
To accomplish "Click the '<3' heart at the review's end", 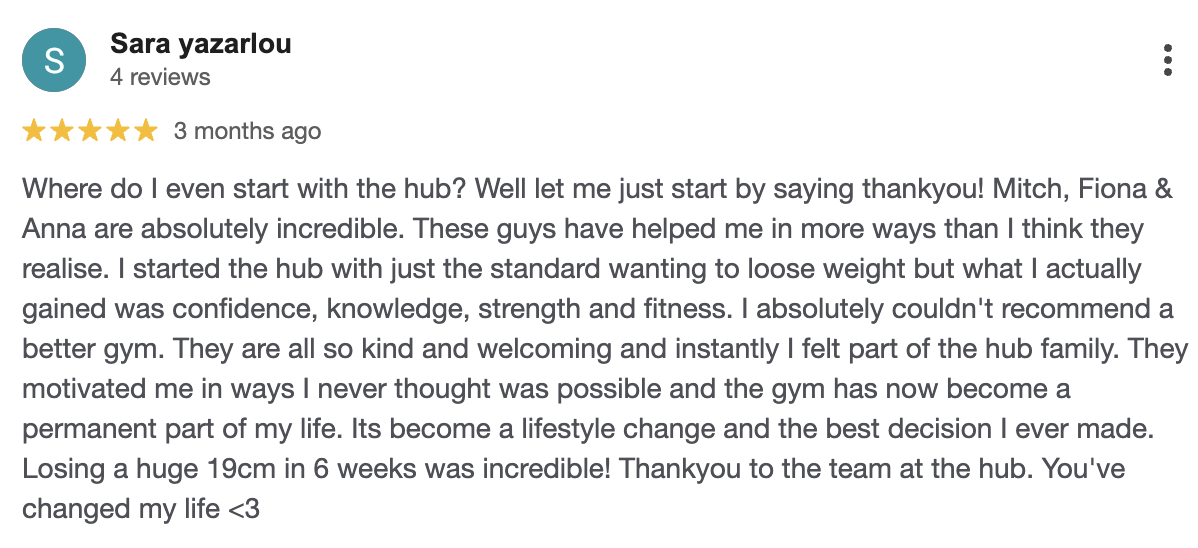I will pyautogui.click(x=243, y=509).
